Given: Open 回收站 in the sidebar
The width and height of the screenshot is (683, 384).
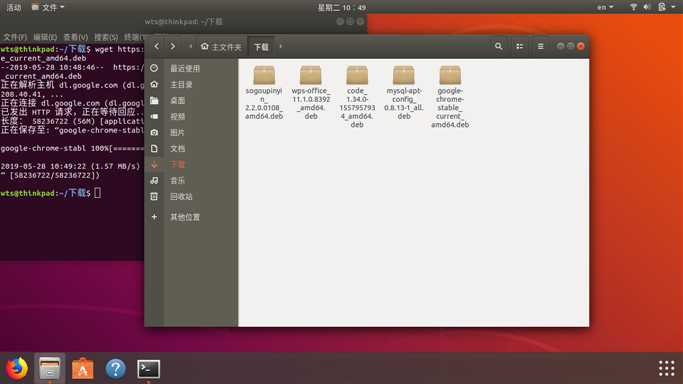Looking at the screenshot, I should (x=181, y=197).
